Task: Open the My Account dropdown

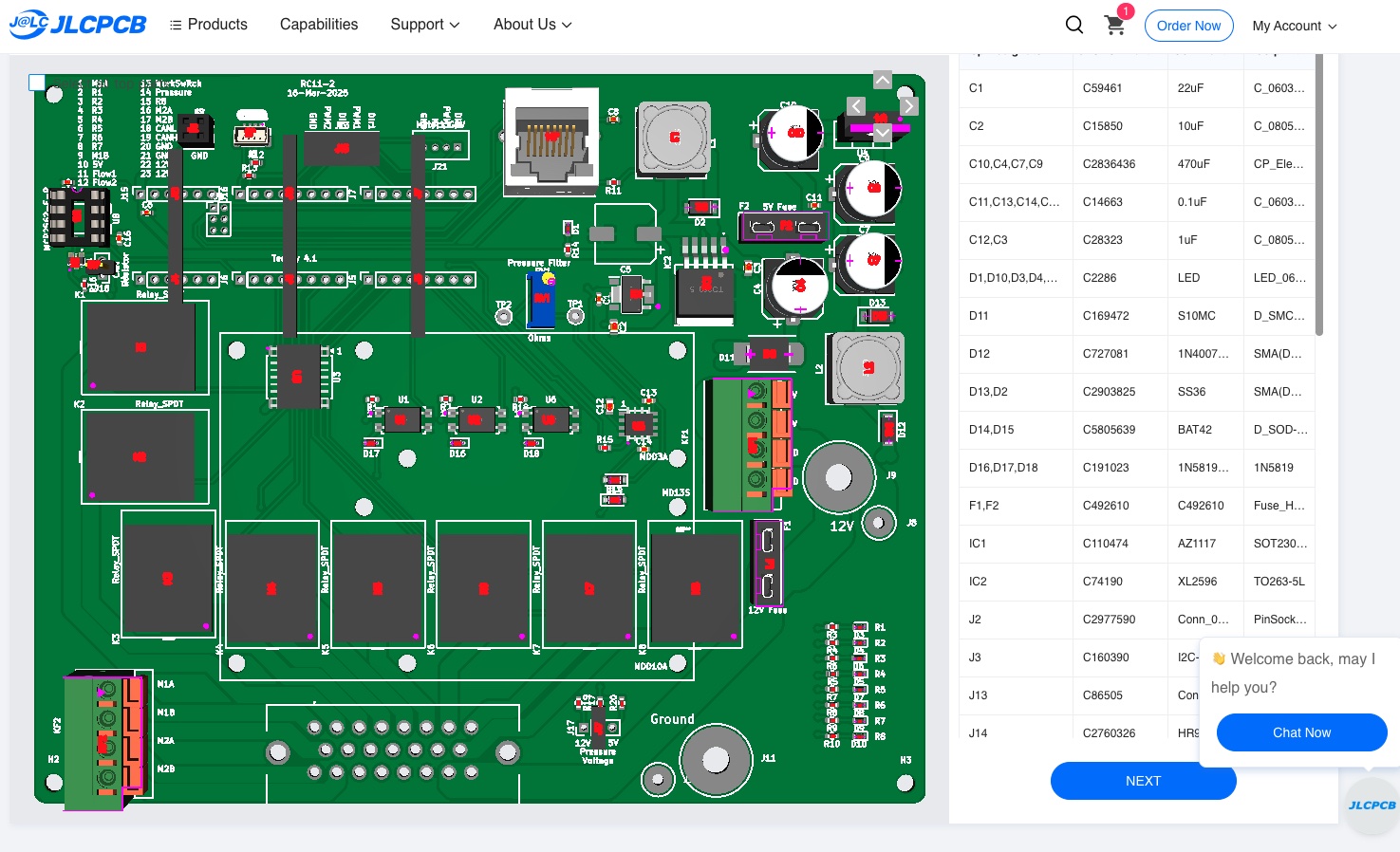Action: tap(1294, 26)
